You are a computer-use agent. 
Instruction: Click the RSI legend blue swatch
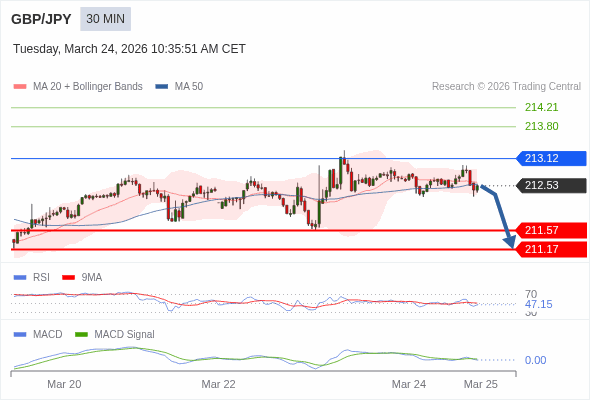(x=20, y=278)
